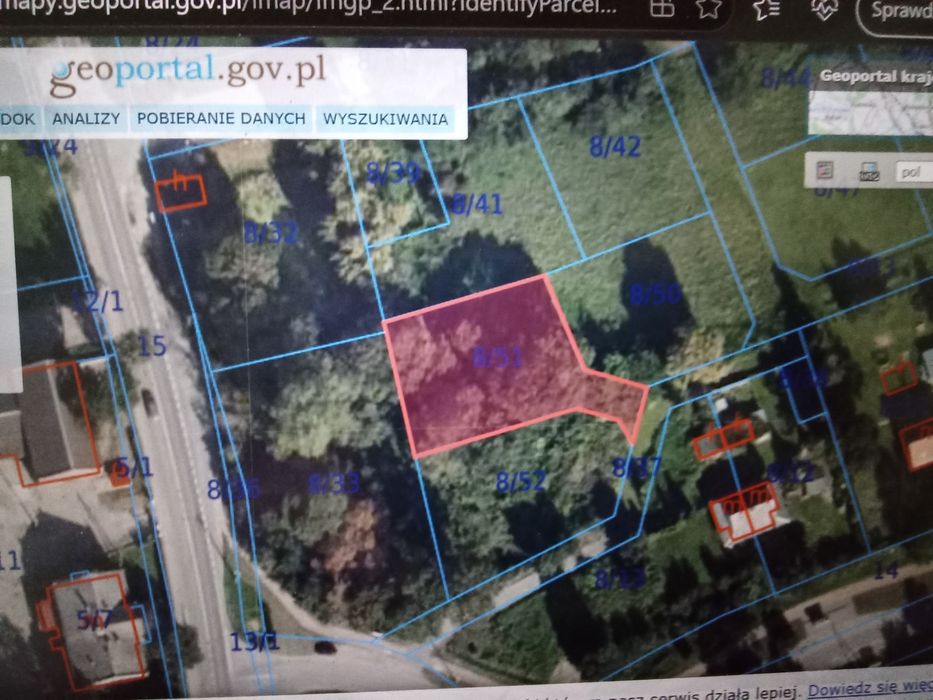
Task: Click the split screen icon in address bar
Action: pos(662,8)
